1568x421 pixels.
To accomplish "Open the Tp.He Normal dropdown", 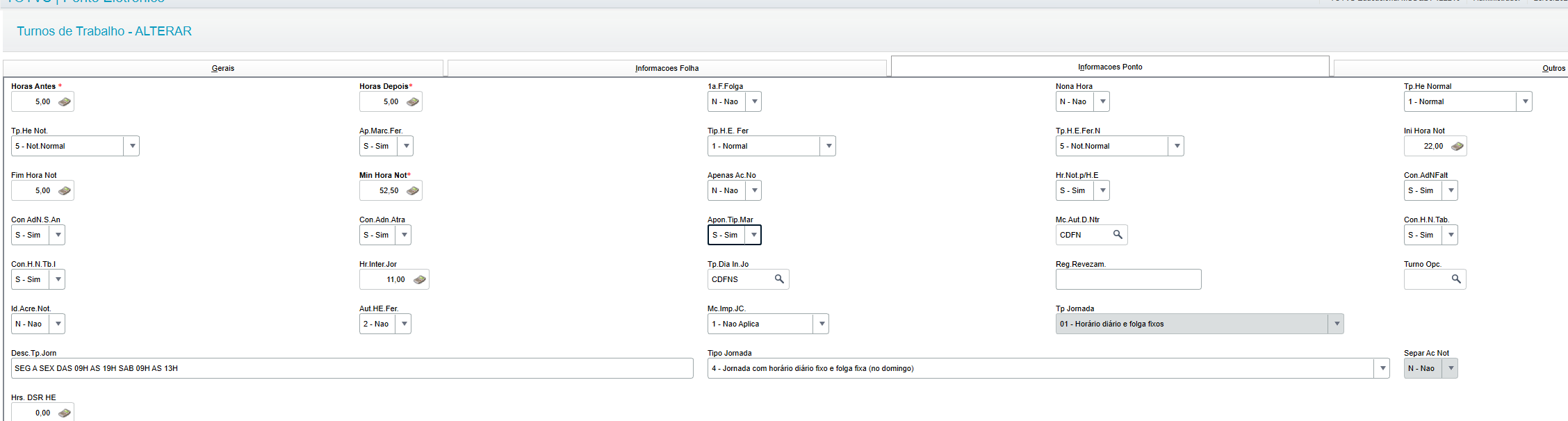I will [x=1525, y=102].
